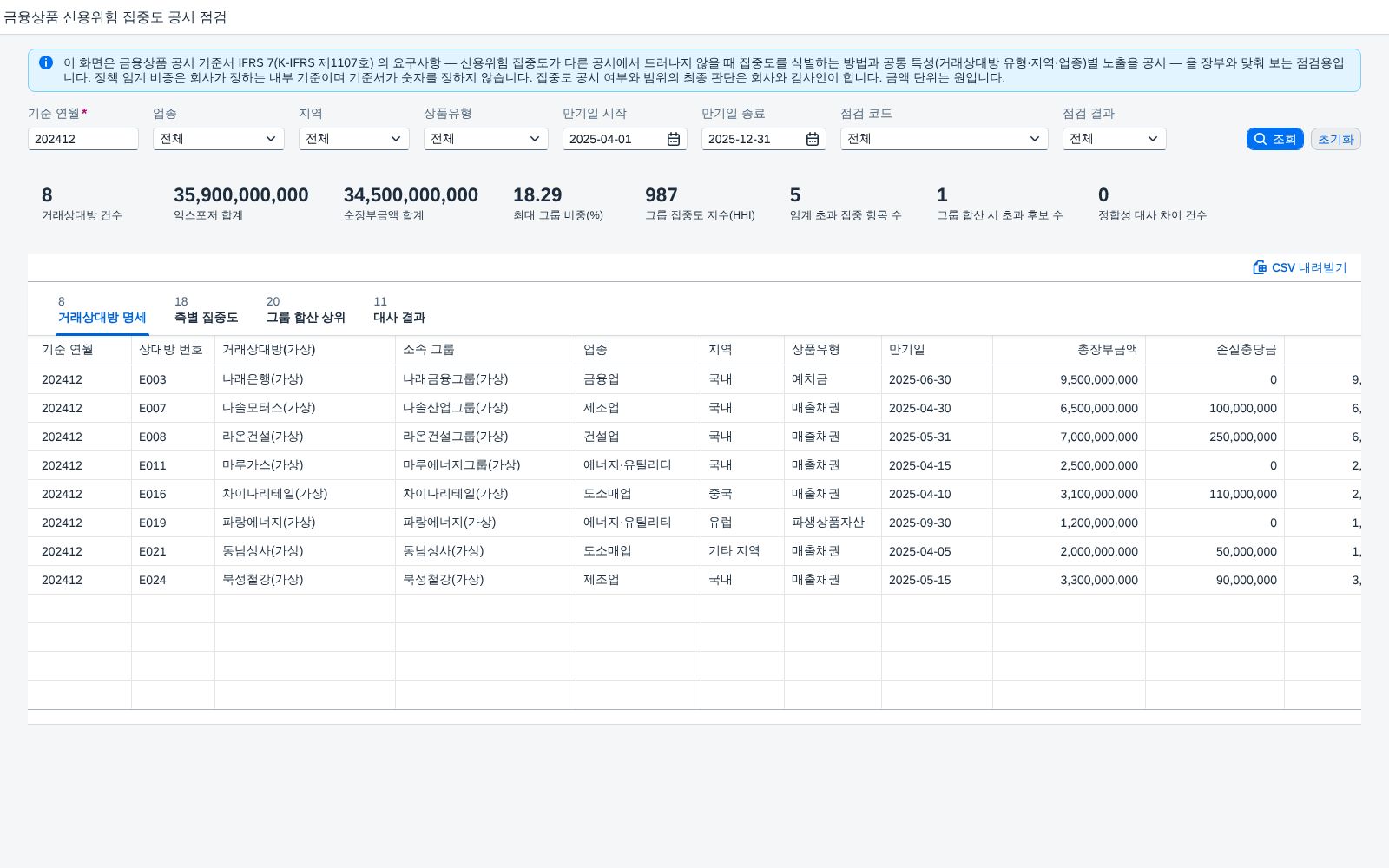Select the 거래상대방 명세 tab

coord(102,311)
